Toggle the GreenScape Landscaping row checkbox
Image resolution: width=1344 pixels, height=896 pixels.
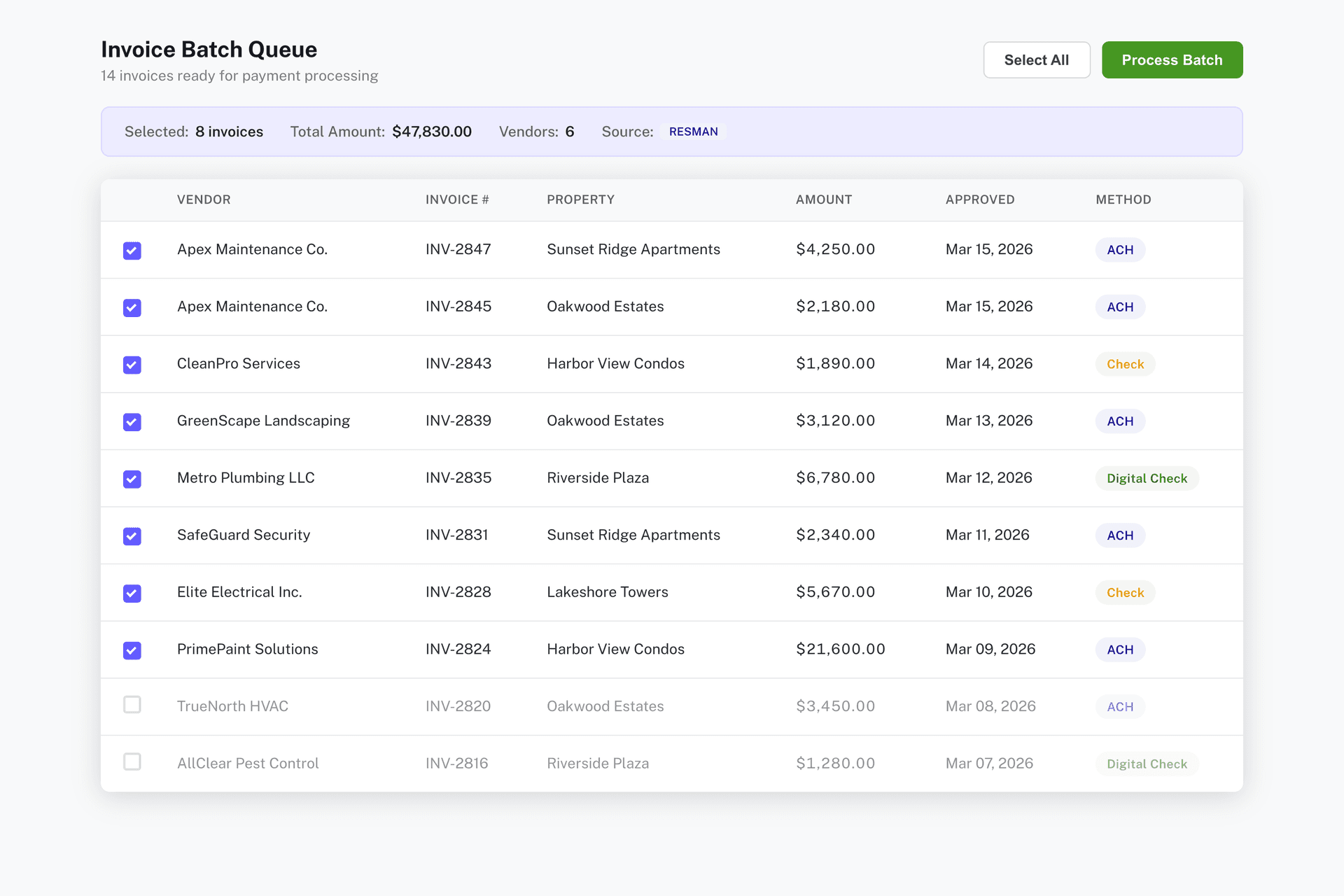pyautogui.click(x=132, y=422)
